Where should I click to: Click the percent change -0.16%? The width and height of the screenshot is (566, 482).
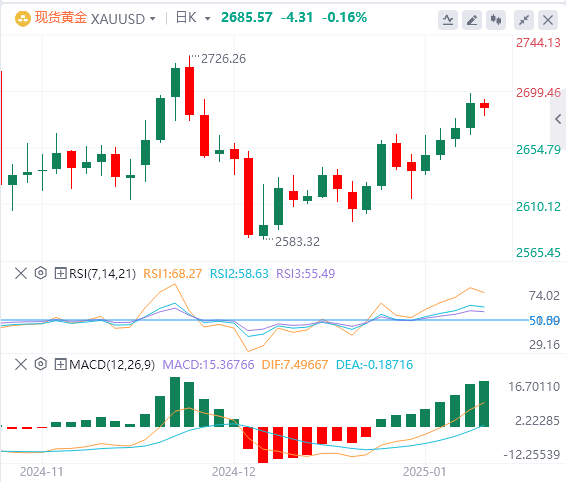tap(345, 17)
